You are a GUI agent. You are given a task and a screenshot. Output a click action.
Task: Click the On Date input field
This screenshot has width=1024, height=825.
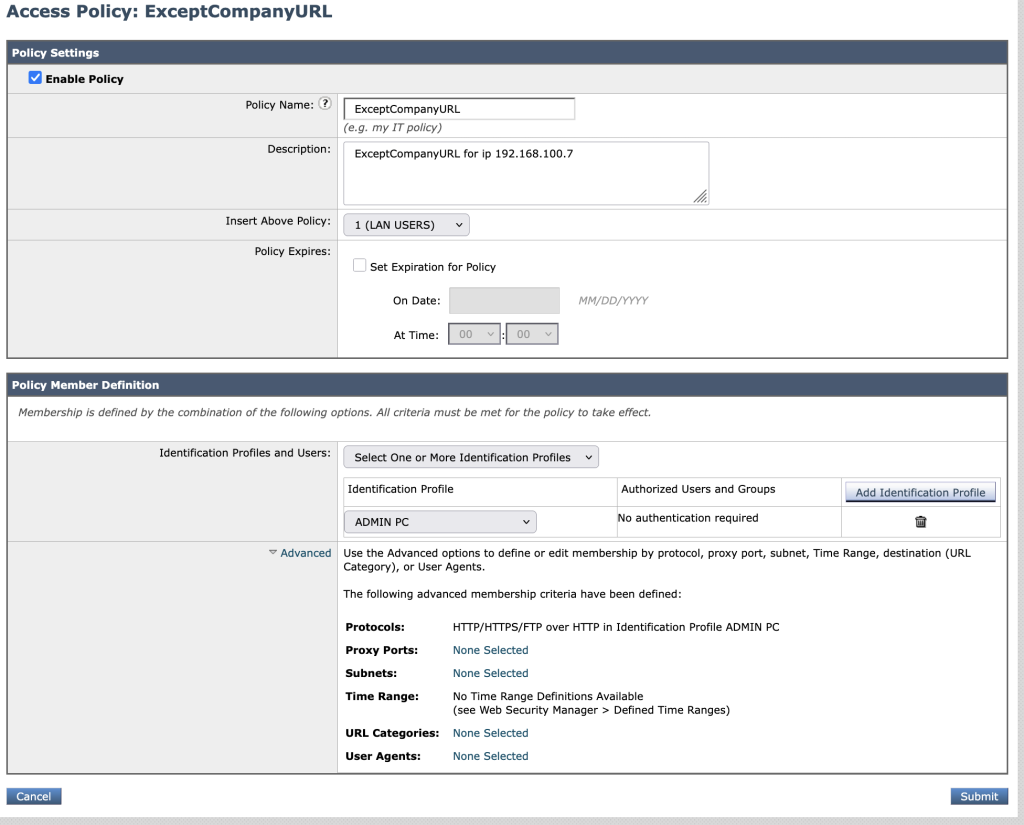[504, 300]
